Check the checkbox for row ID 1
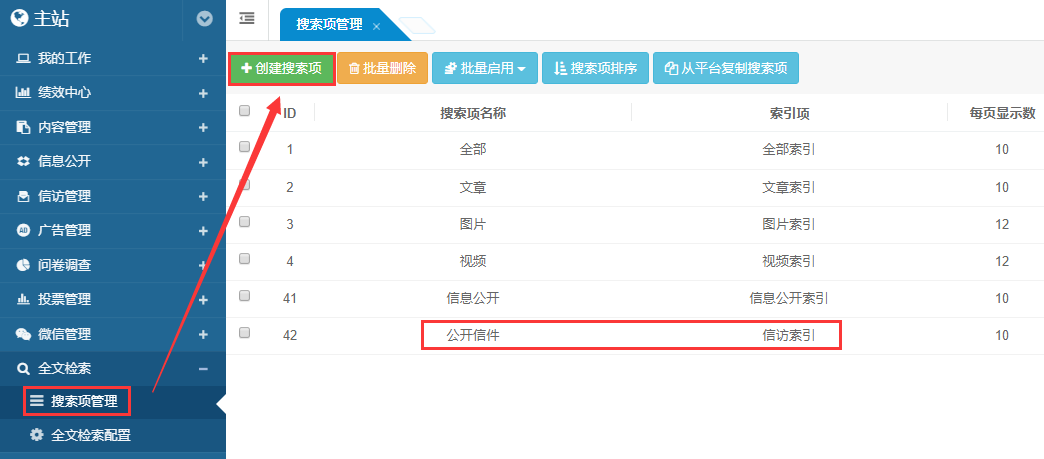This screenshot has width=1044, height=459. pos(245,147)
